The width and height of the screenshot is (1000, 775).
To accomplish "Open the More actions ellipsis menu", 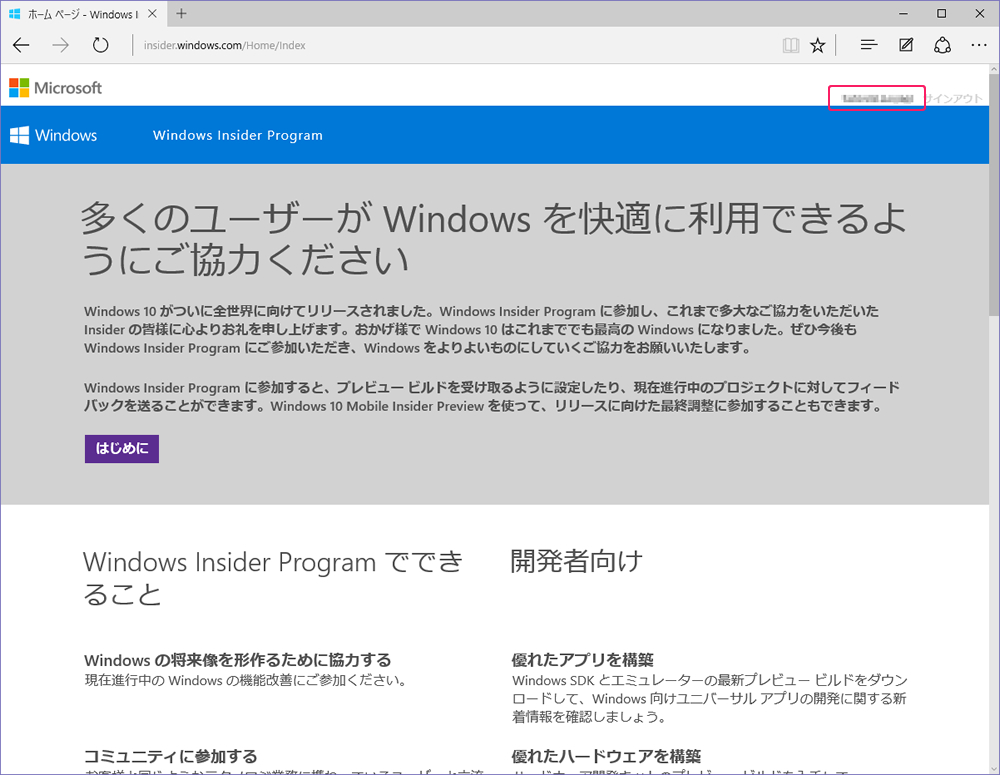I will click(x=979, y=45).
